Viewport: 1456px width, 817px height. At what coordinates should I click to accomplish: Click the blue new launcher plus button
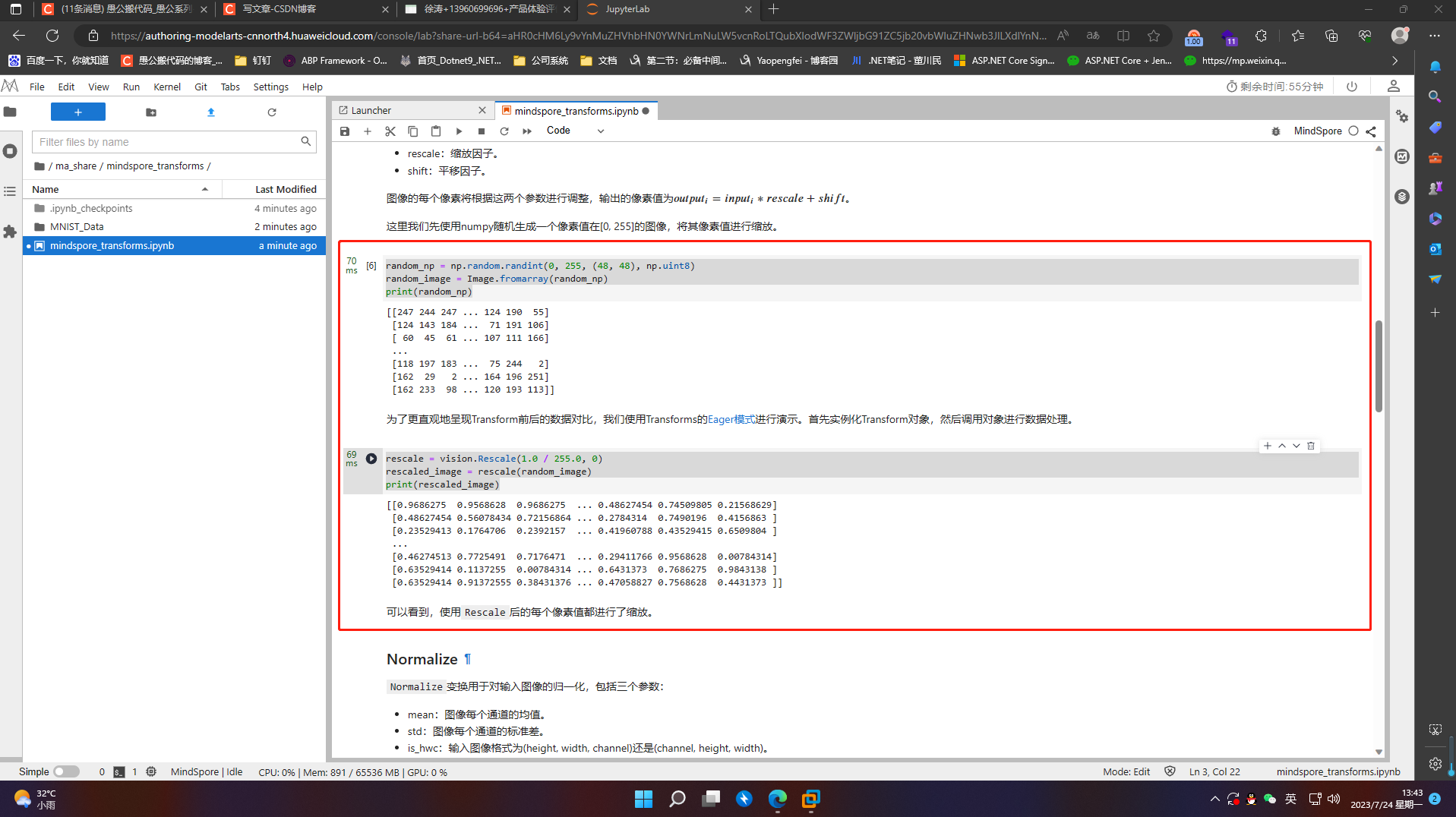pos(78,112)
